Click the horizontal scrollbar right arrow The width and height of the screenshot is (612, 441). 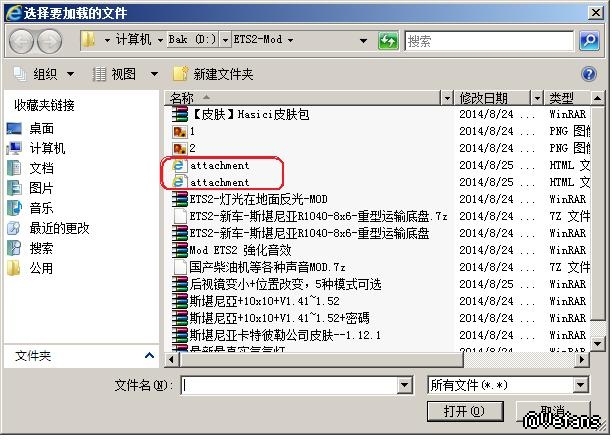coord(582,359)
